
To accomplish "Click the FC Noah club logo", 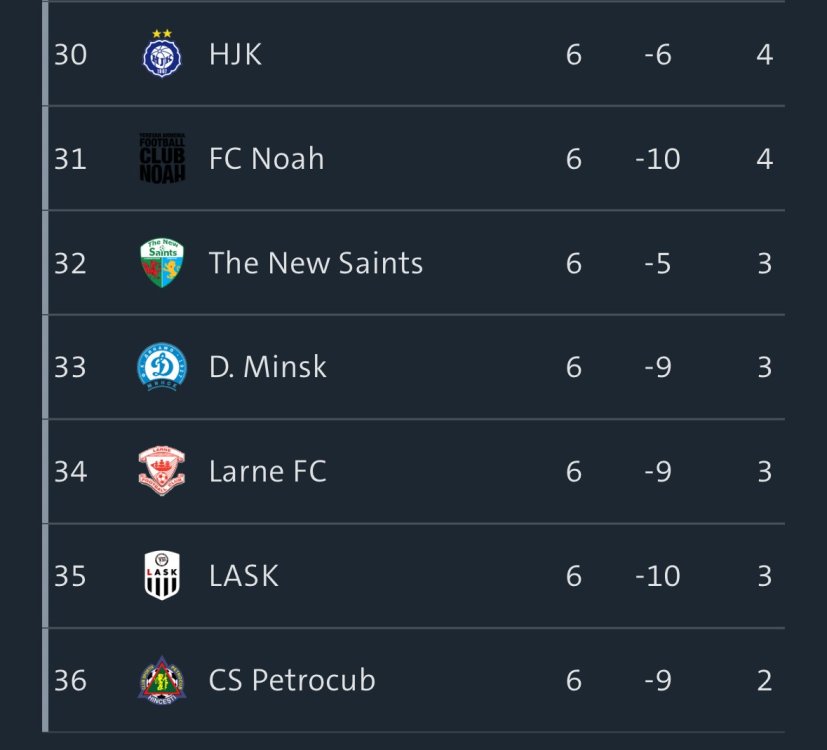I will coord(161,158).
